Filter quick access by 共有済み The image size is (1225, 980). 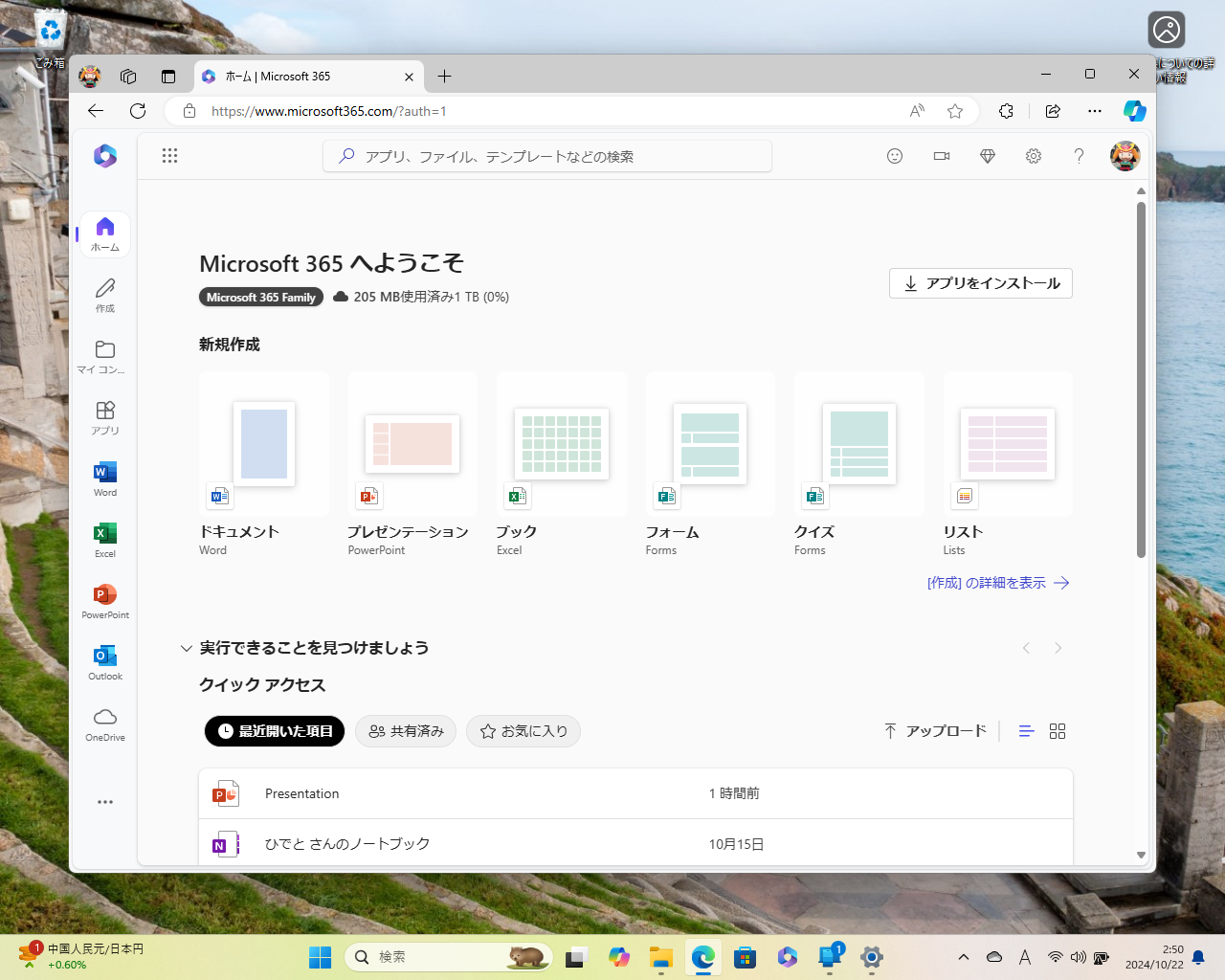point(405,730)
